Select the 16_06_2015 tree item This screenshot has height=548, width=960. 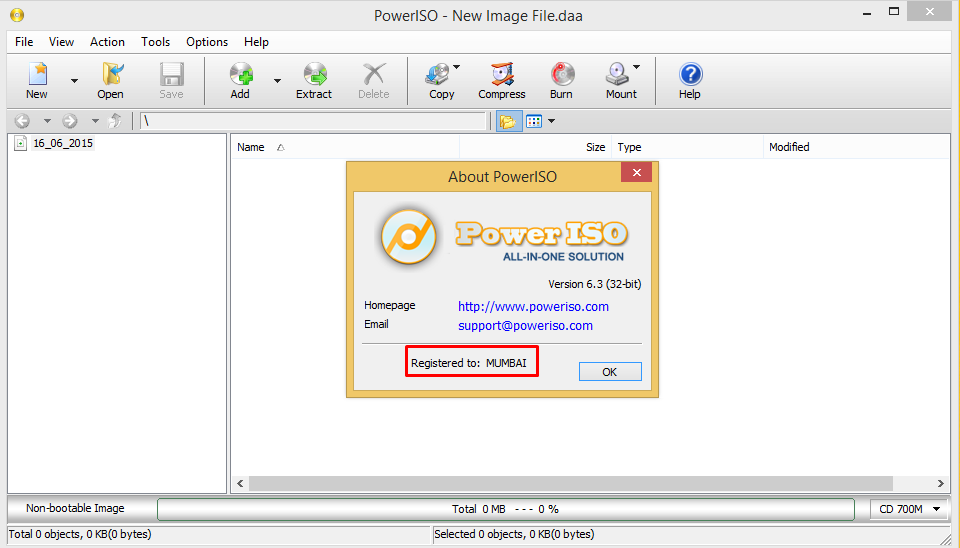(x=63, y=143)
